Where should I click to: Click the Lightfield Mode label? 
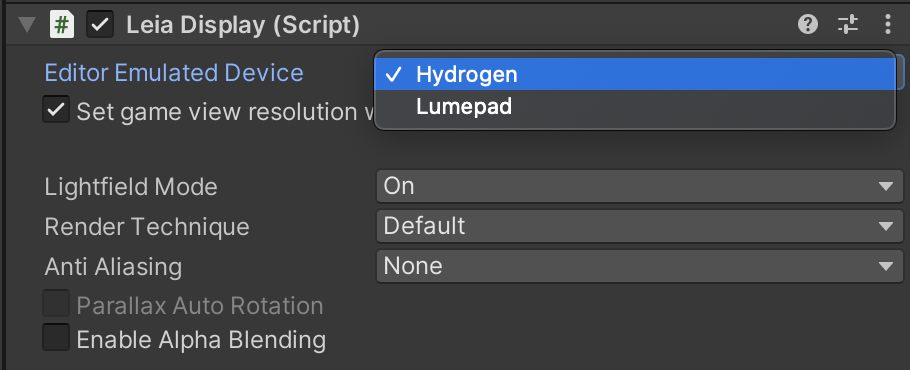click(x=131, y=187)
